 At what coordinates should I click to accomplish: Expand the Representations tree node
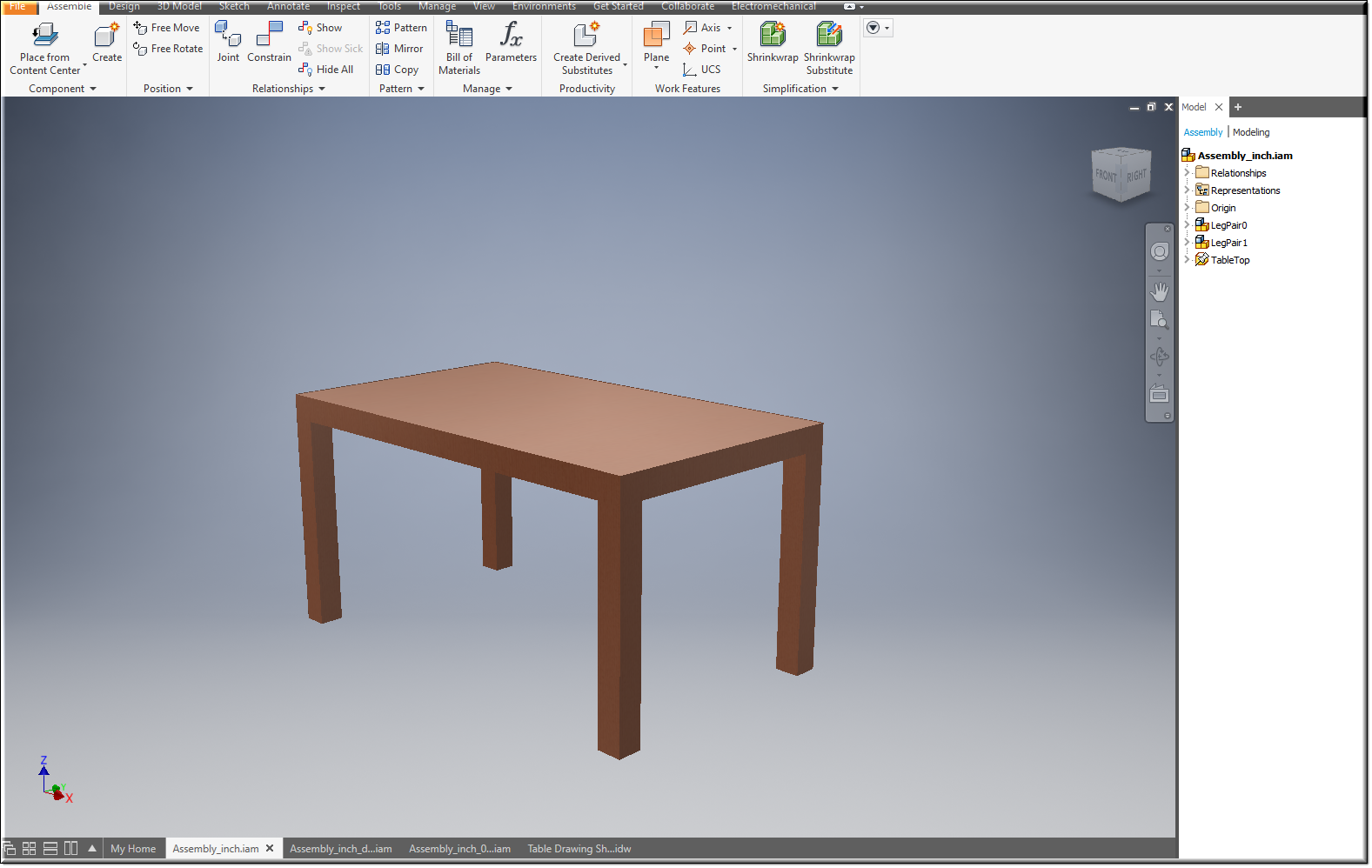tap(1187, 190)
